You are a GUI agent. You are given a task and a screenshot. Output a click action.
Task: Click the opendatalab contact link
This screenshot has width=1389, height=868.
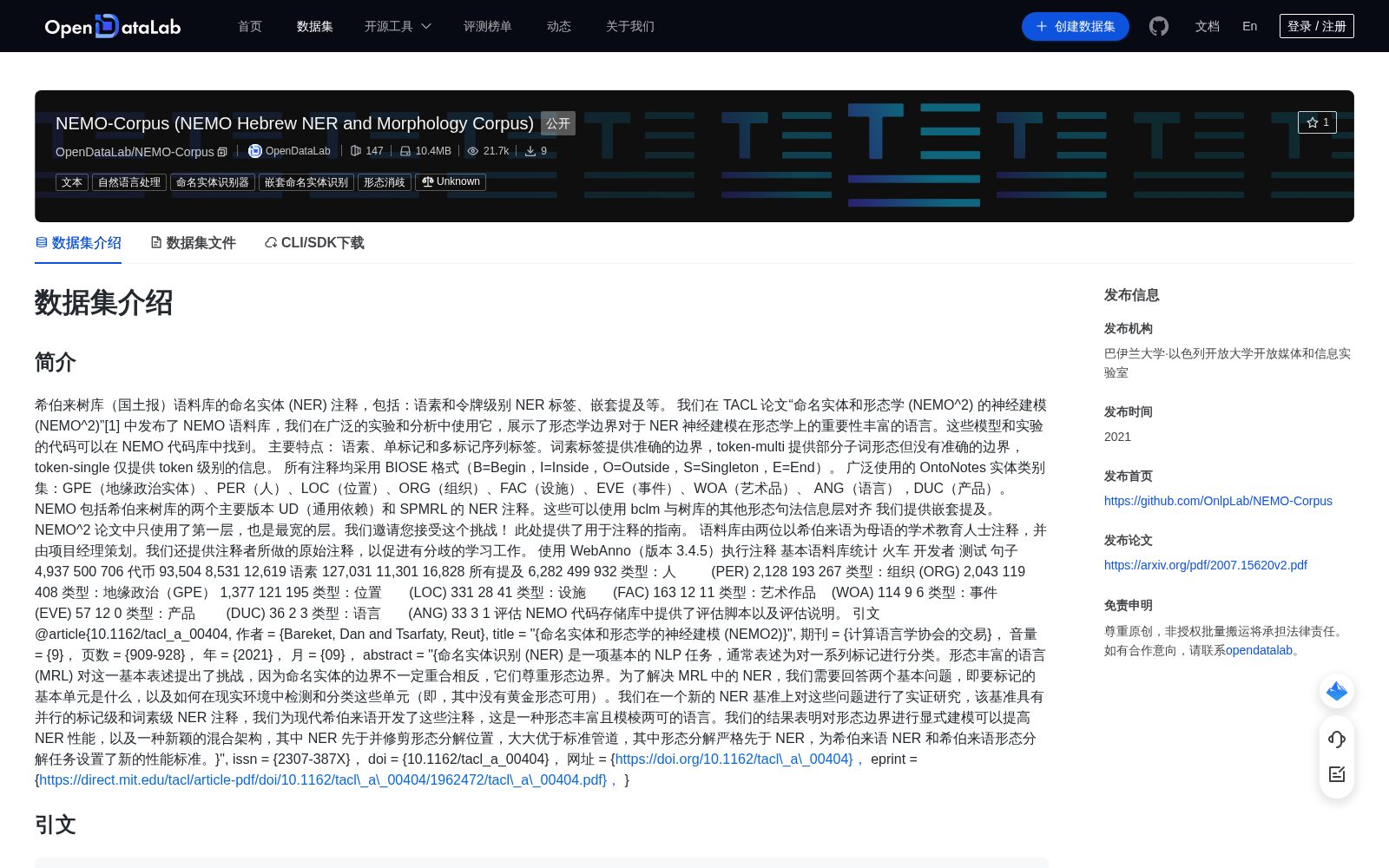pos(1259,650)
